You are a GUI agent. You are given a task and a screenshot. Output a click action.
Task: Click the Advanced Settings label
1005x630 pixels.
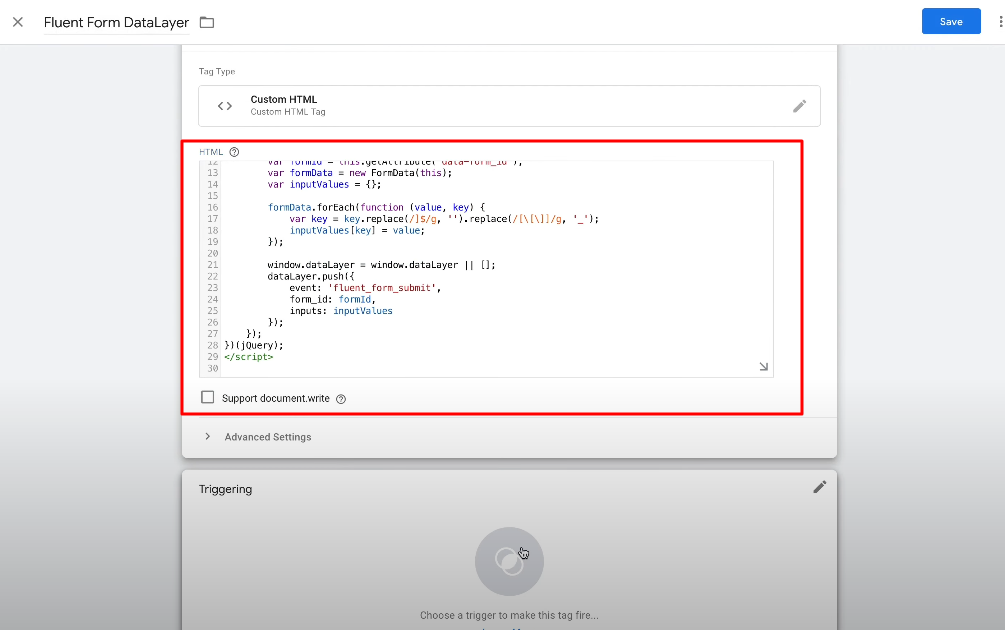coord(267,437)
